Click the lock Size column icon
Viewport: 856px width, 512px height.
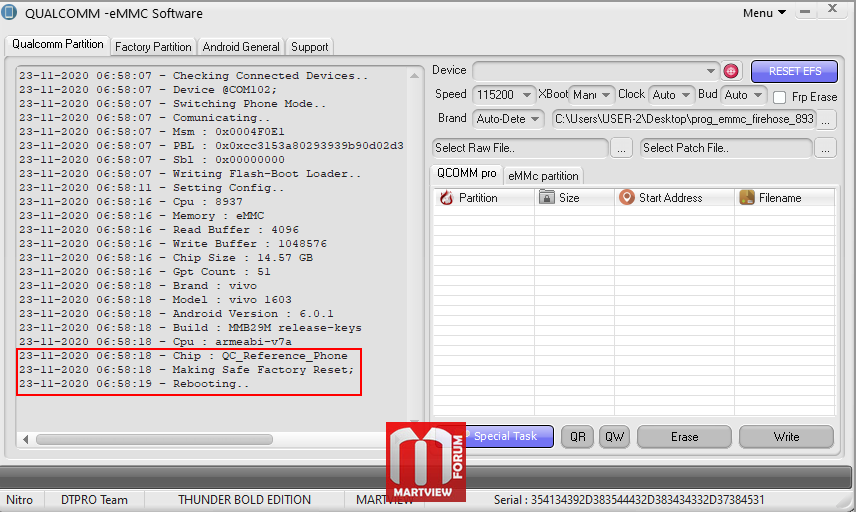click(546, 197)
